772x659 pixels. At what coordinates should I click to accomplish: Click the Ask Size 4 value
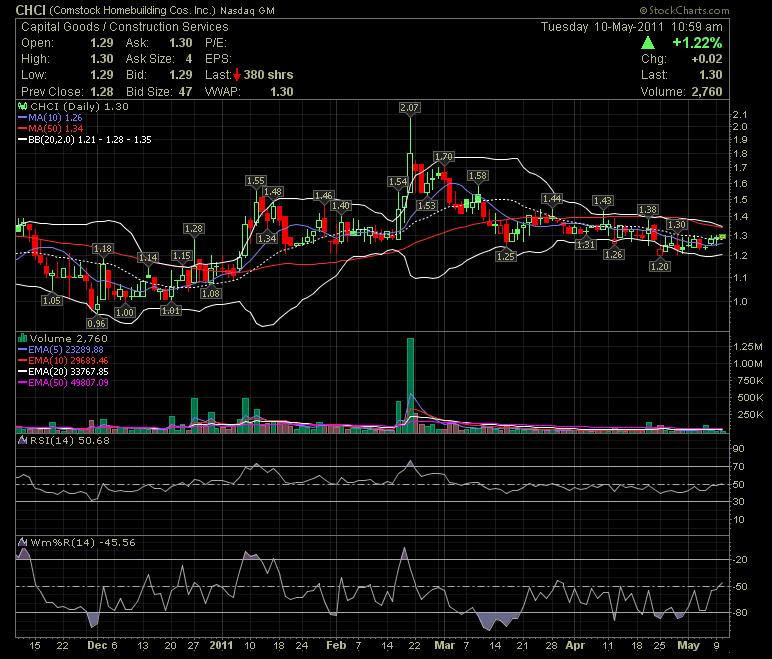pyautogui.click(x=189, y=59)
